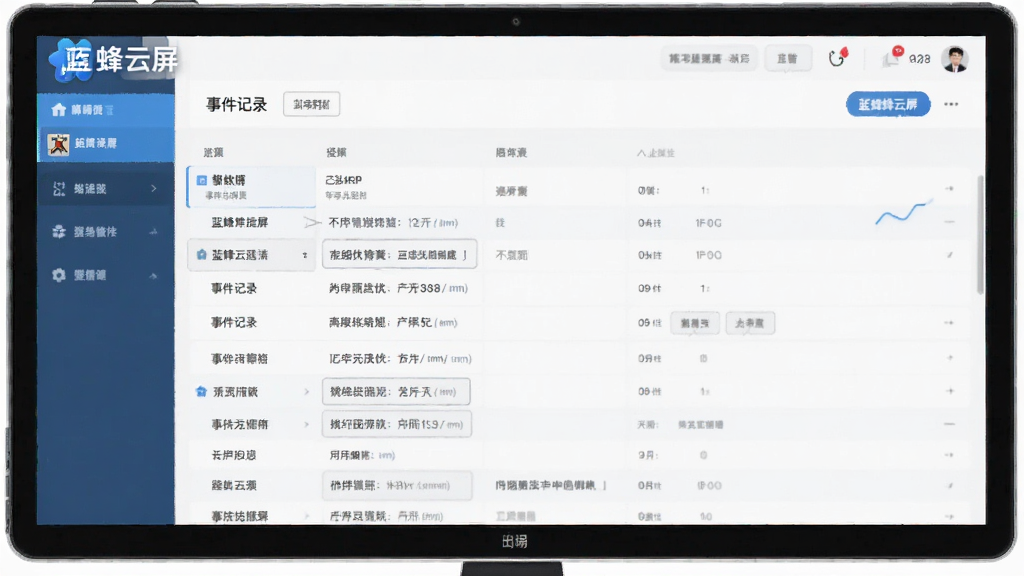
Task: Click the 蓝蜂云屏 logo in the sidebar header
Action: 114,60
